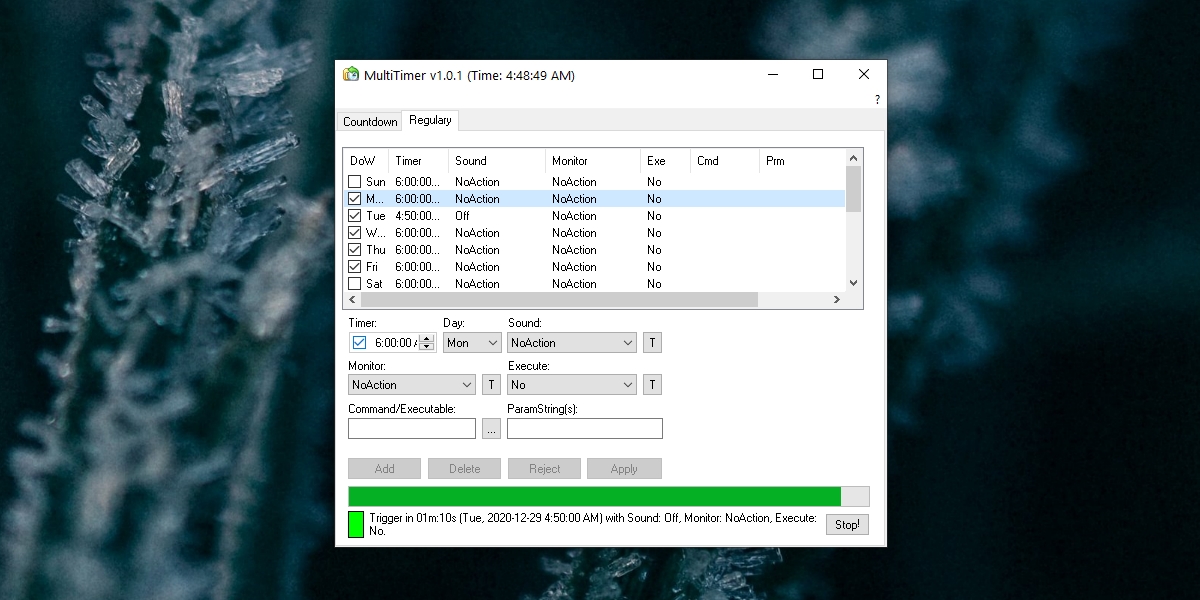This screenshot has height=600, width=1200.
Task: Click the Prm column header
Action: tap(801, 161)
